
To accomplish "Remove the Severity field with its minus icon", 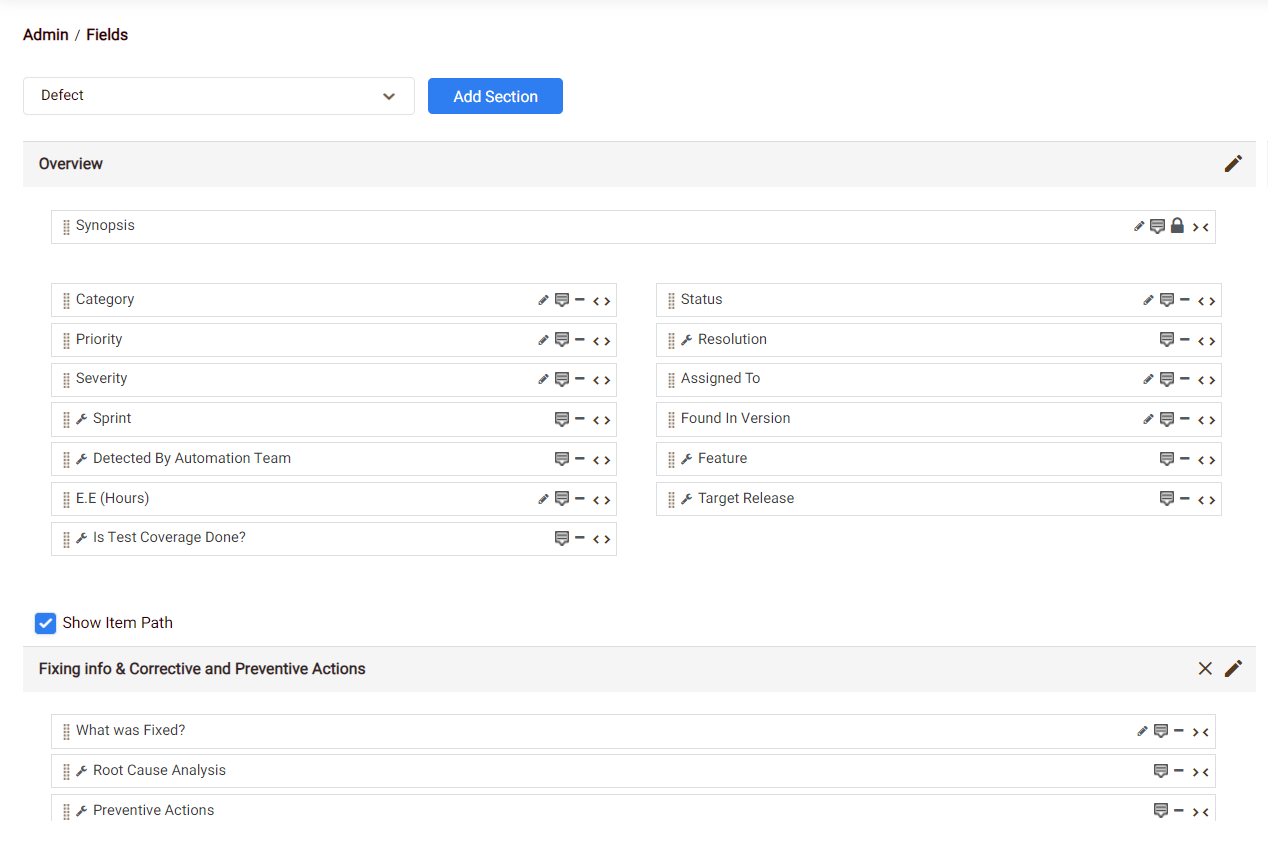I will tap(580, 379).
